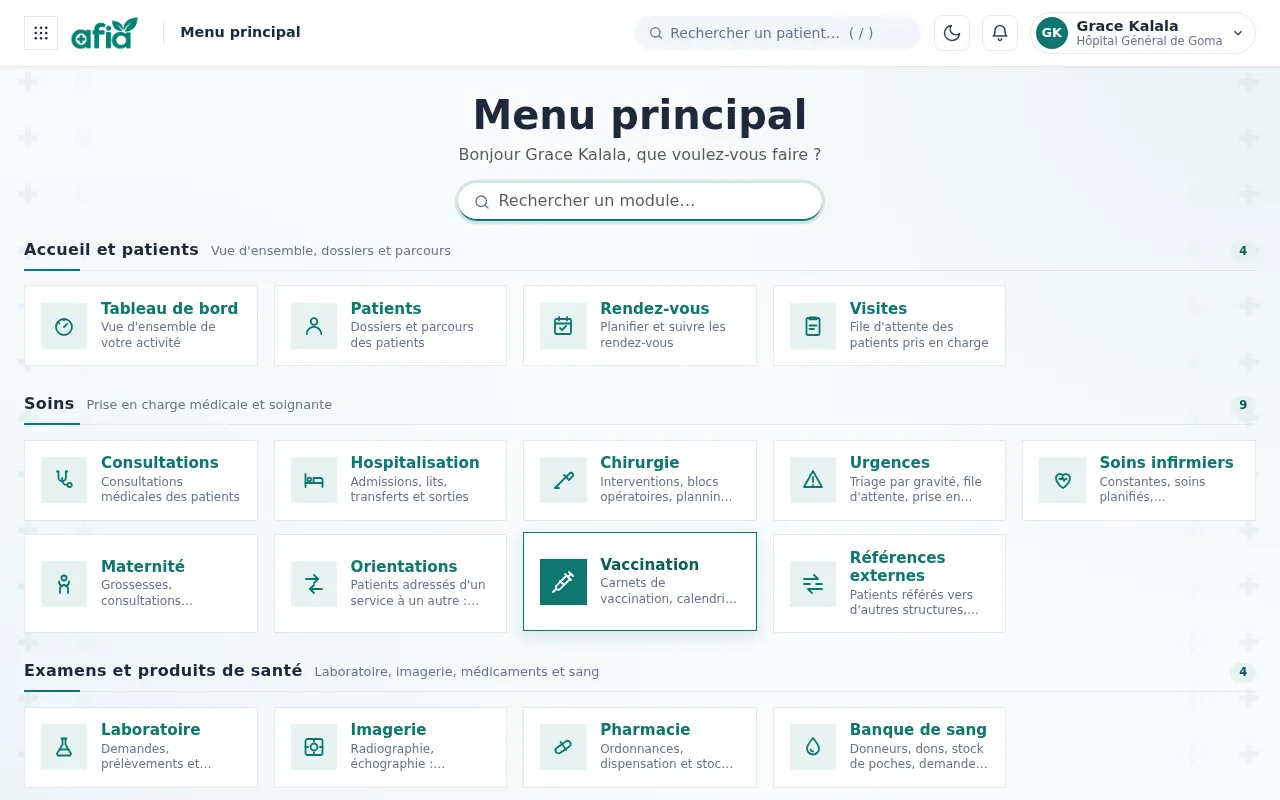Click Examens et produits de santé heading
Image resolution: width=1280 pixels, height=800 pixels.
(x=163, y=670)
